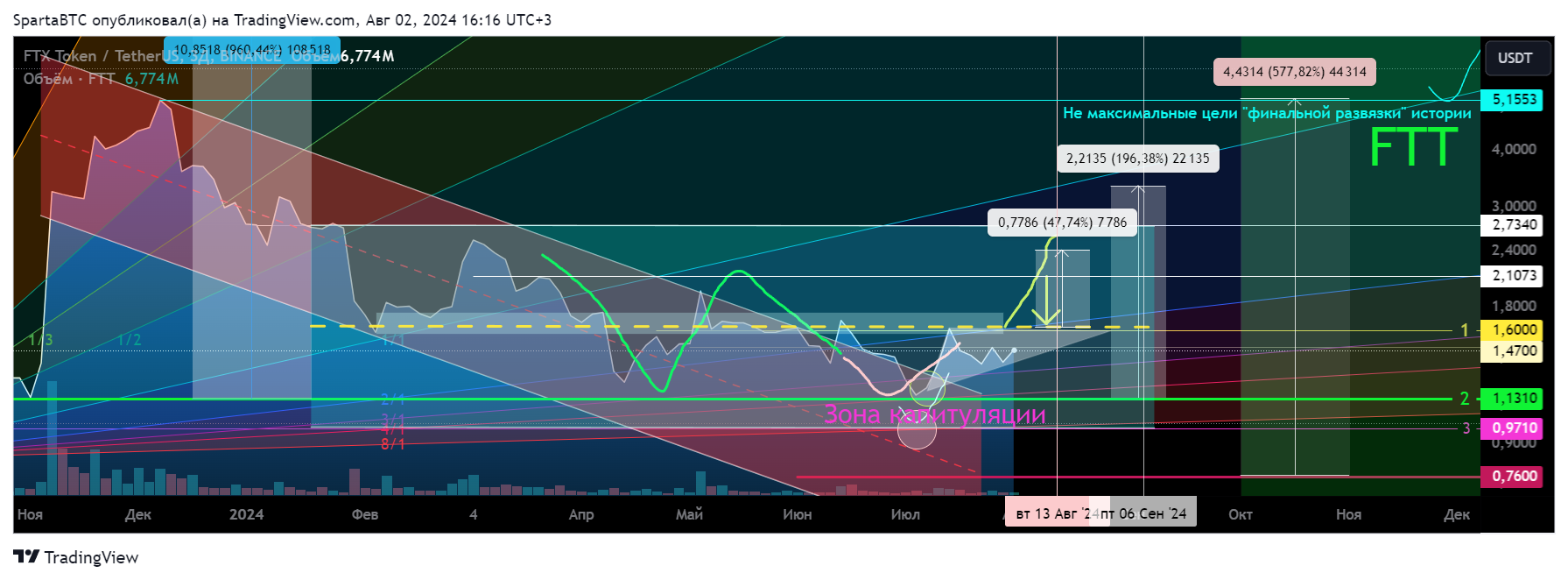Click the 'Апр' month label
Screen dimensions: 1568x580
click(581, 514)
